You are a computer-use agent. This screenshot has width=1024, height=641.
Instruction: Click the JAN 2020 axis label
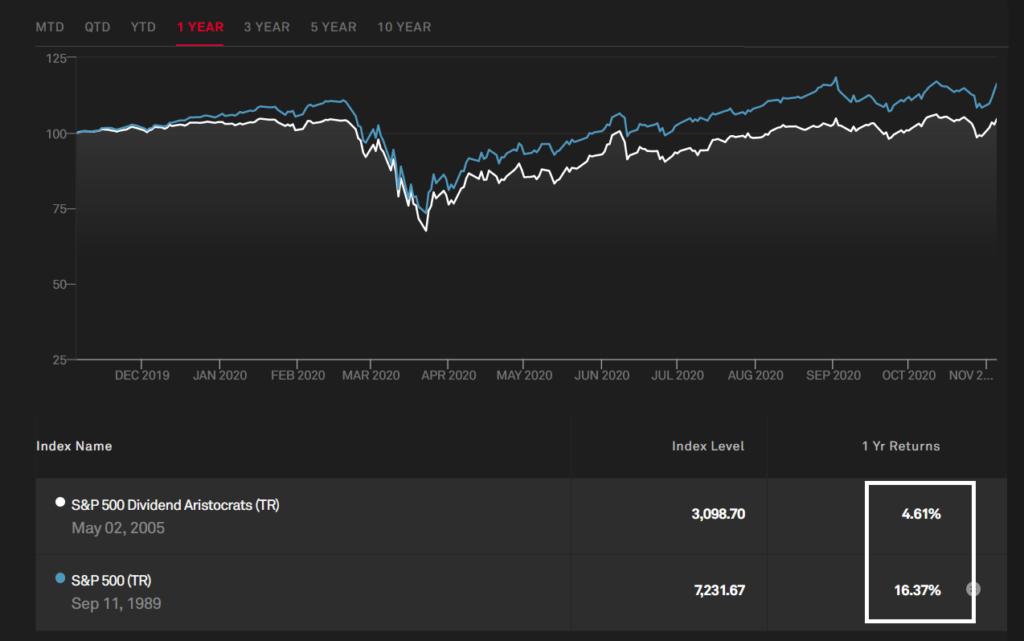pyautogui.click(x=219, y=376)
